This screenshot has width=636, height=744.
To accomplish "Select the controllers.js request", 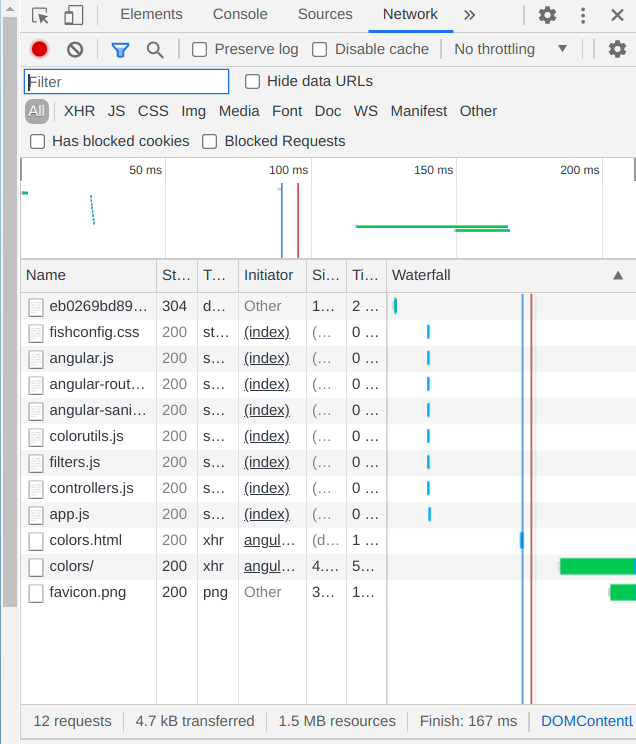I will coord(328,488).
